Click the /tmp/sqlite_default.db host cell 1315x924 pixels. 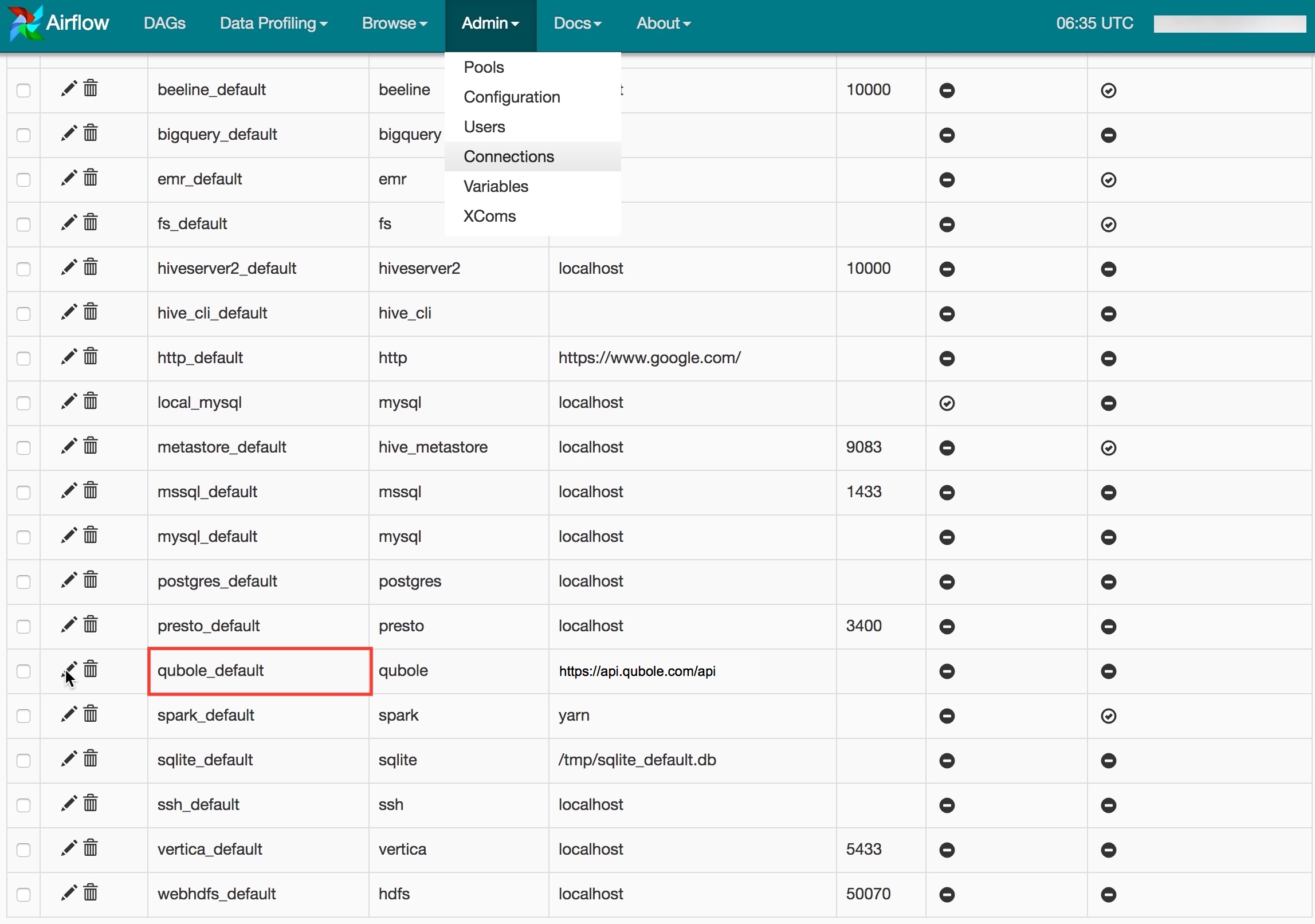pos(692,760)
